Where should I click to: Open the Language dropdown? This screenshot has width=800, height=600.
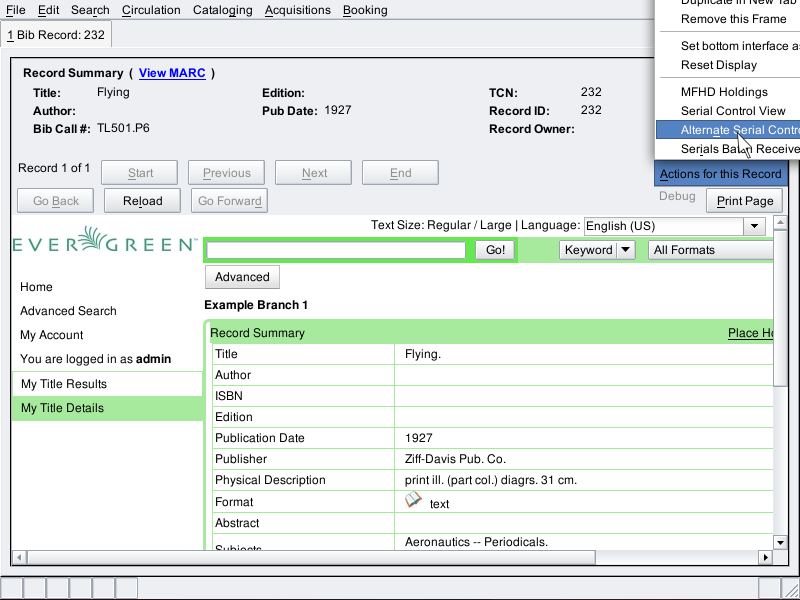pos(674,226)
